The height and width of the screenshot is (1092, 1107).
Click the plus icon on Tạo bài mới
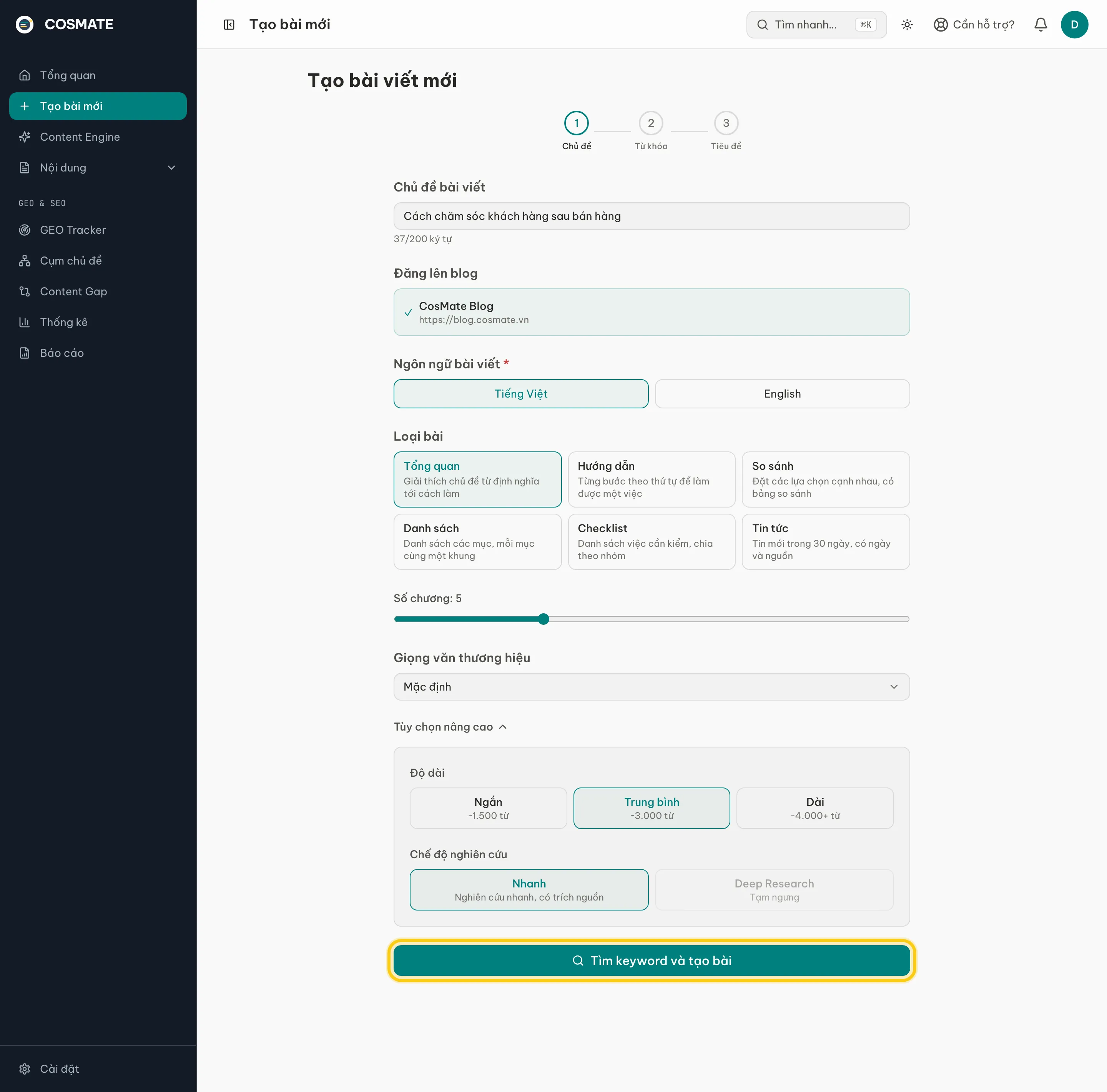click(x=25, y=106)
